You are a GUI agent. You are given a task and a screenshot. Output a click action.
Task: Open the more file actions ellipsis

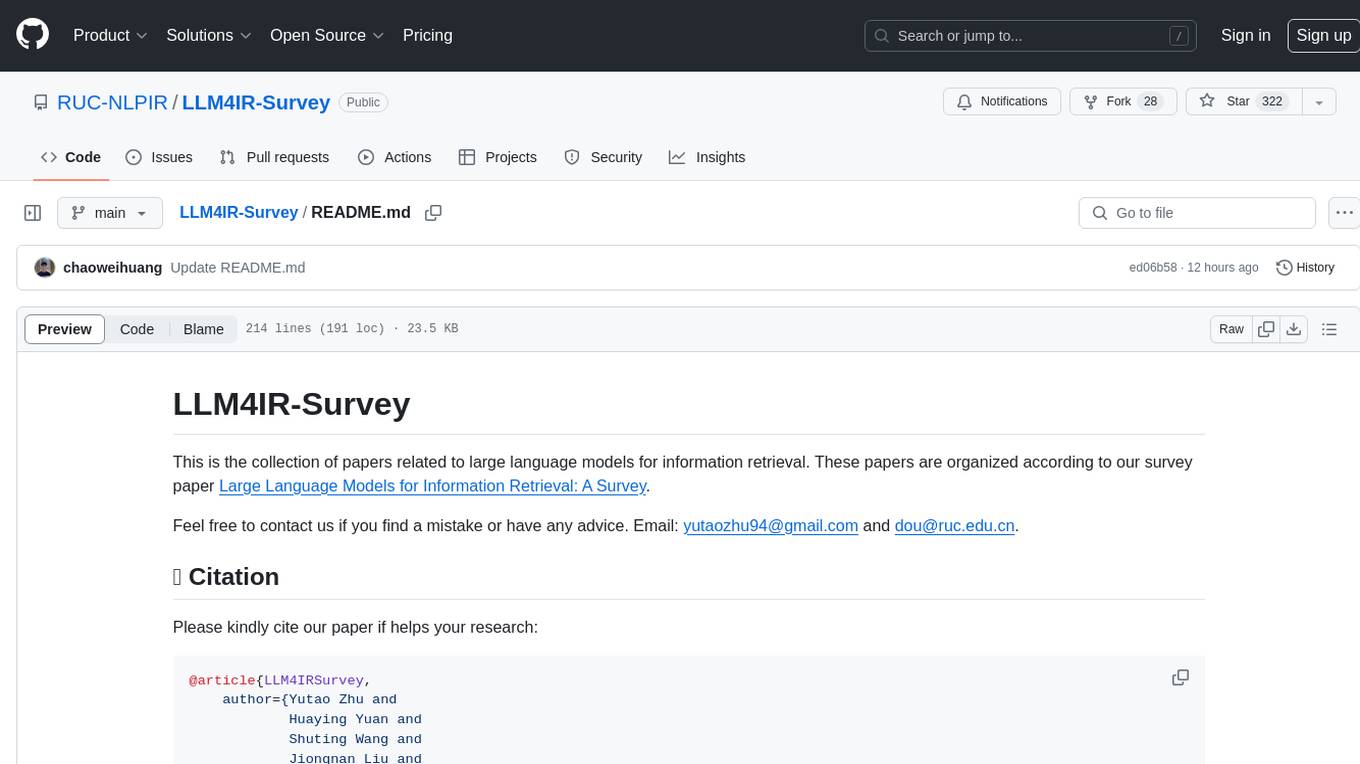point(1344,213)
